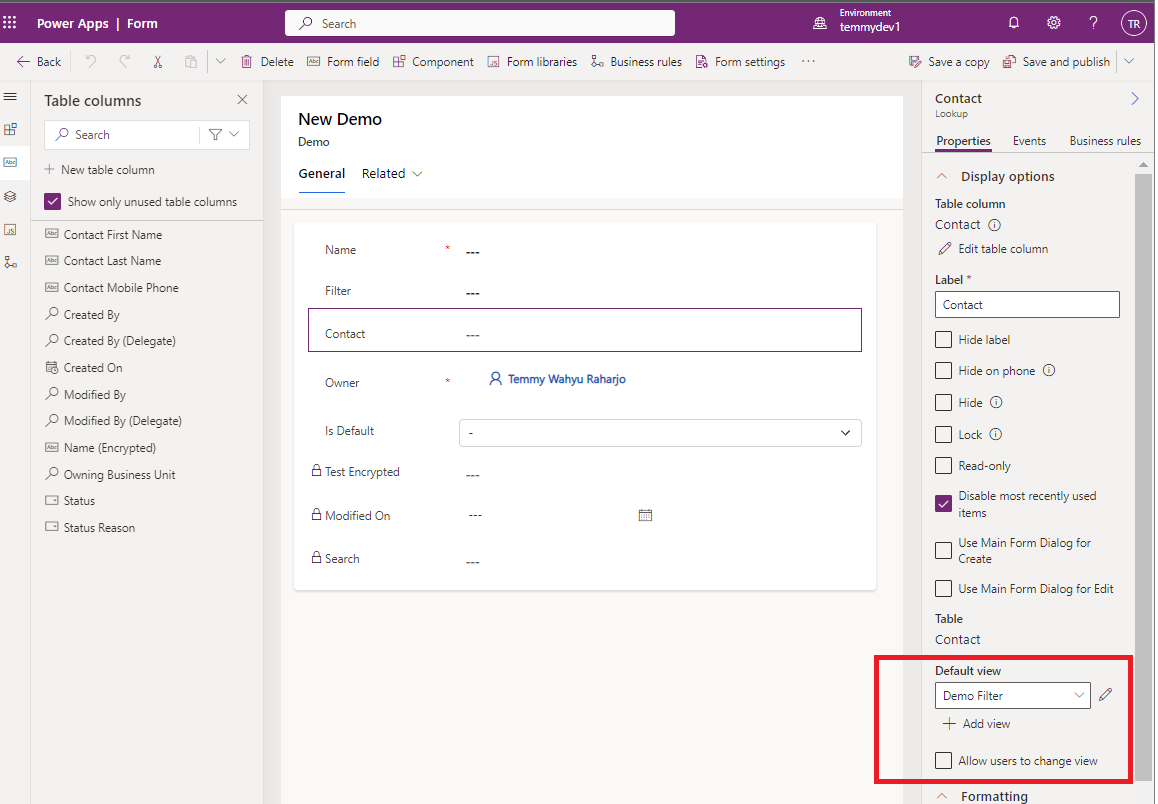Collapse the Formatting section
The image size is (1158, 804).
coord(942,796)
